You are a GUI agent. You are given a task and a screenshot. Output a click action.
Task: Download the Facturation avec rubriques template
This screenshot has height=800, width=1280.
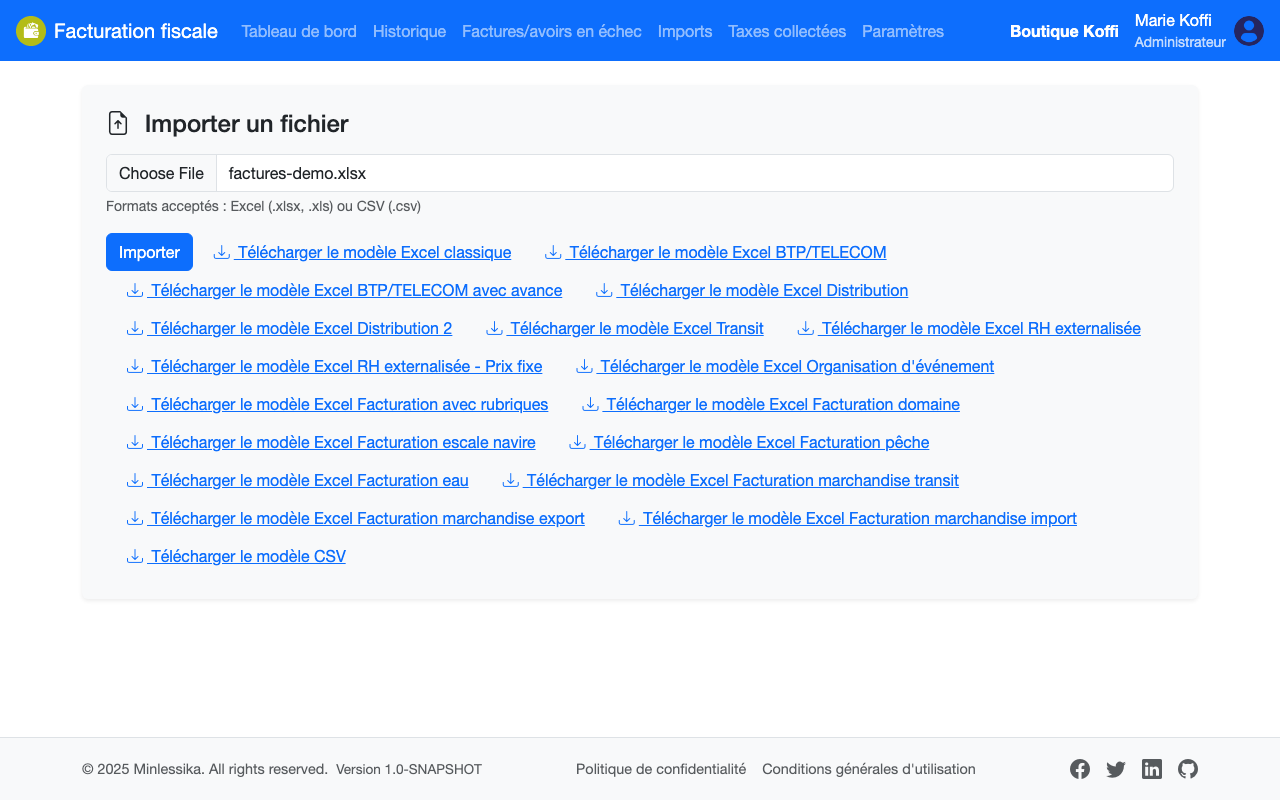click(337, 404)
